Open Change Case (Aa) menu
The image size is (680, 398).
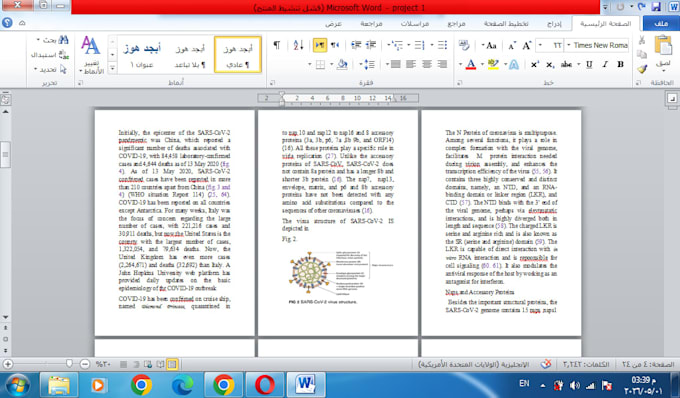pos(489,45)
